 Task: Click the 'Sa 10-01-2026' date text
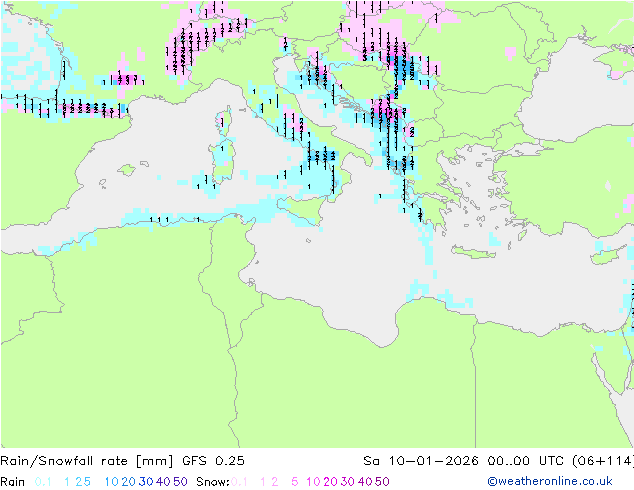tap(421, 461)
